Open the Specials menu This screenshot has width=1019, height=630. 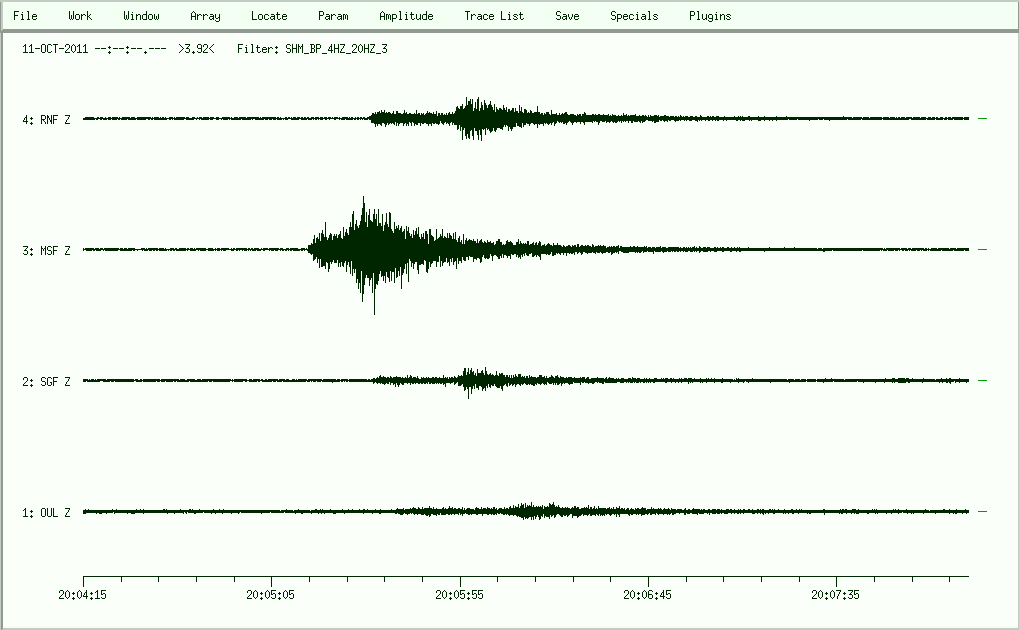[x=634, y=16]
